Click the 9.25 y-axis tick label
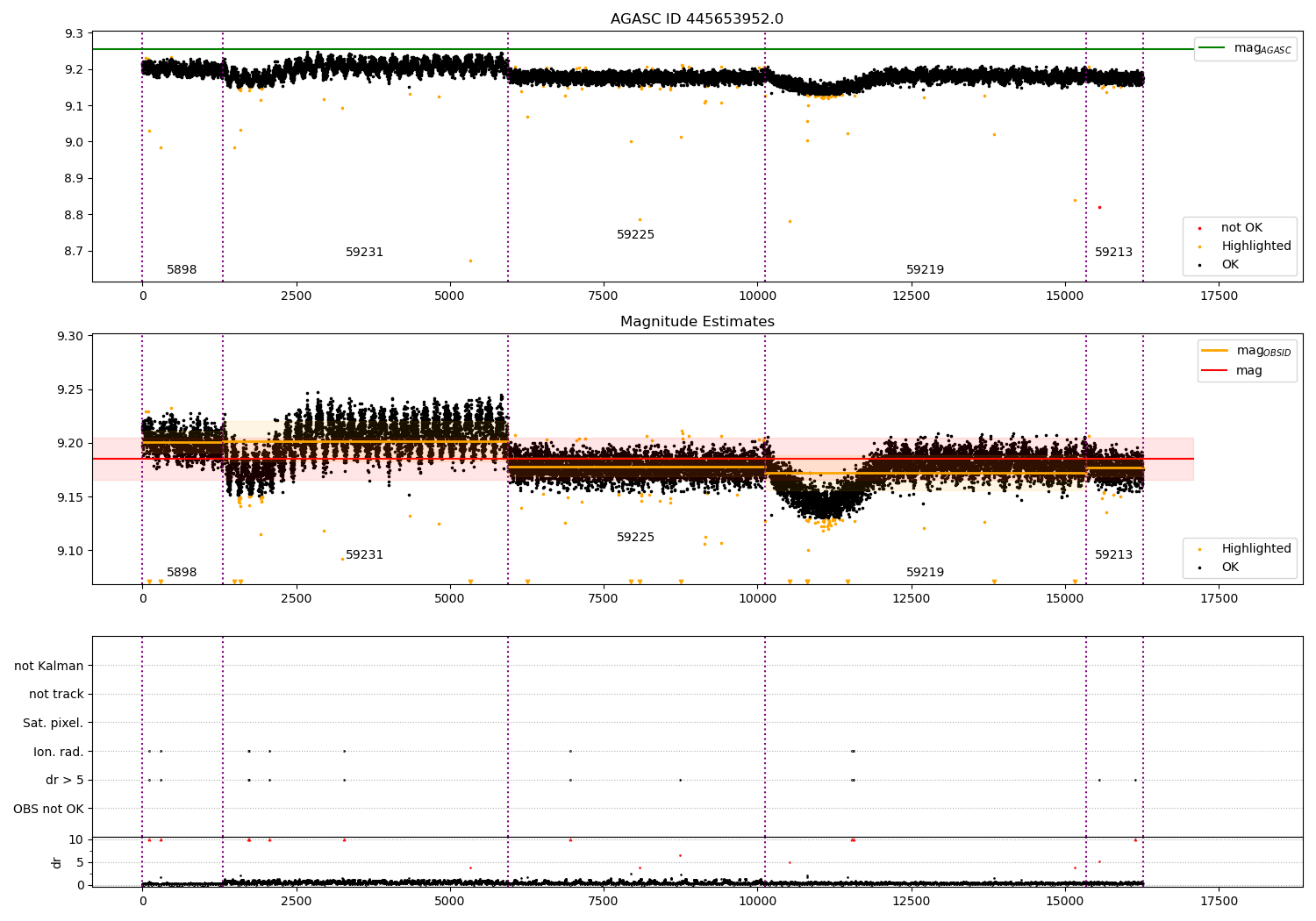This screenshot has height=921, width=1316. click(x=70, y=390)
